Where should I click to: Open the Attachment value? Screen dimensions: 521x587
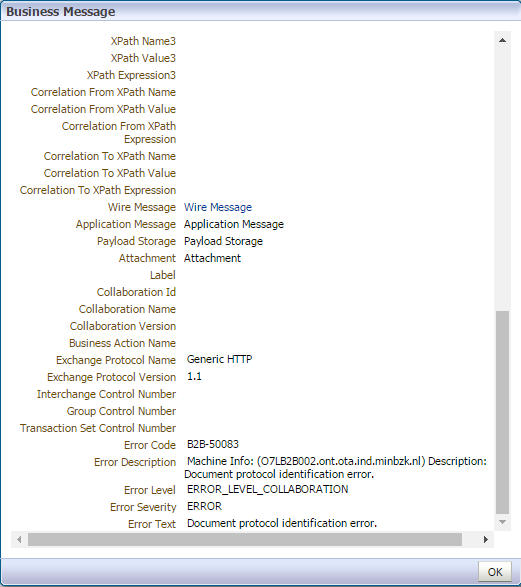[212, 258]
